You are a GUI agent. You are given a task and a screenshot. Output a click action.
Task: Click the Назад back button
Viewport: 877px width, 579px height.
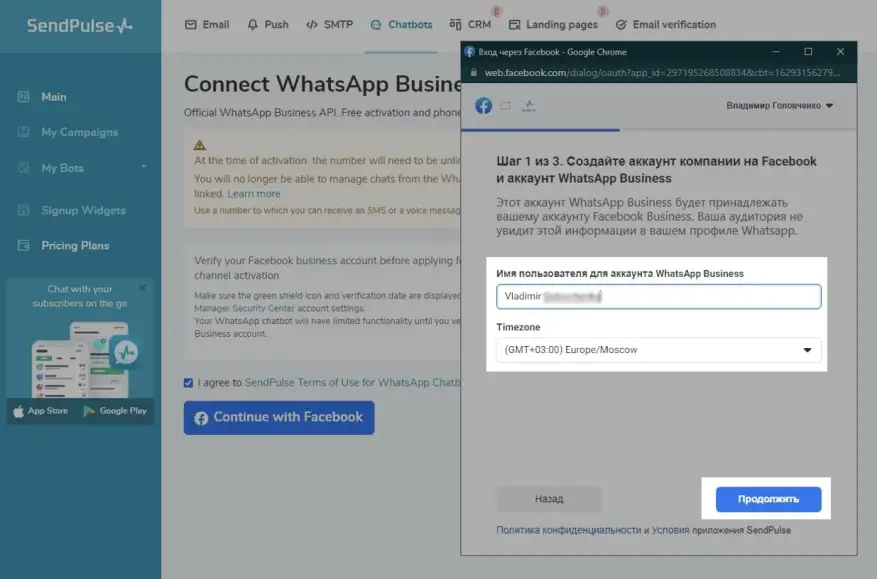(x=549, y=498)
